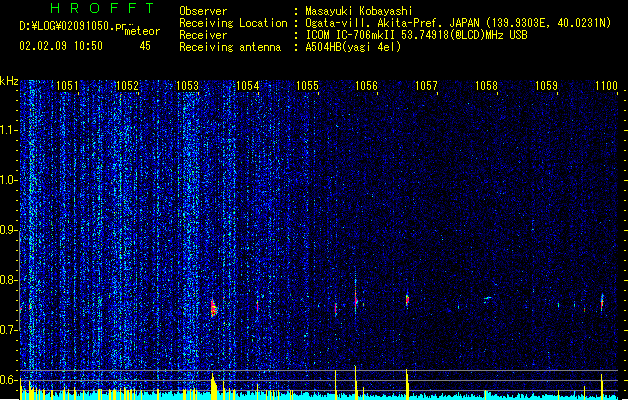Click the 'Receiving antenna' label

tap(230, 47)
